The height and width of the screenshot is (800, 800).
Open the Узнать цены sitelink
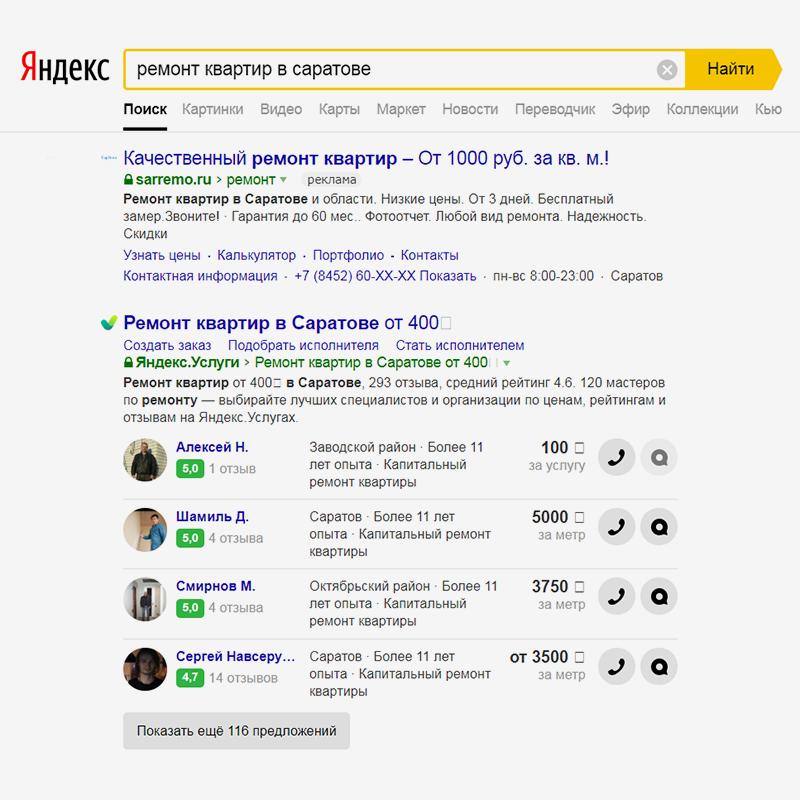pyautogui.click(x=162, y=255)
